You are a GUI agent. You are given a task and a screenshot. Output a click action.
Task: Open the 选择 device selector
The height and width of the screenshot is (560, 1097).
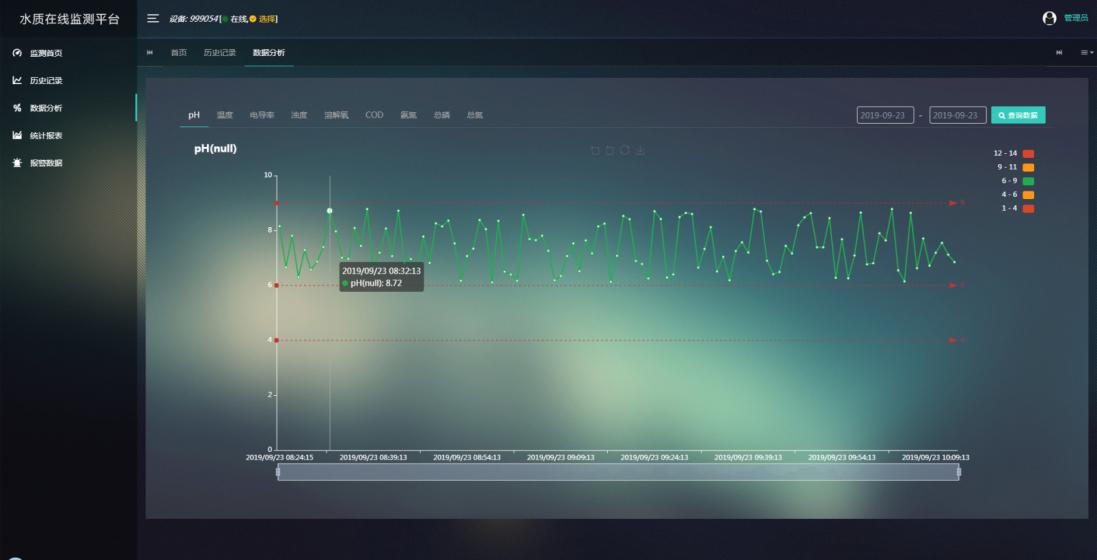click(266, 19)
